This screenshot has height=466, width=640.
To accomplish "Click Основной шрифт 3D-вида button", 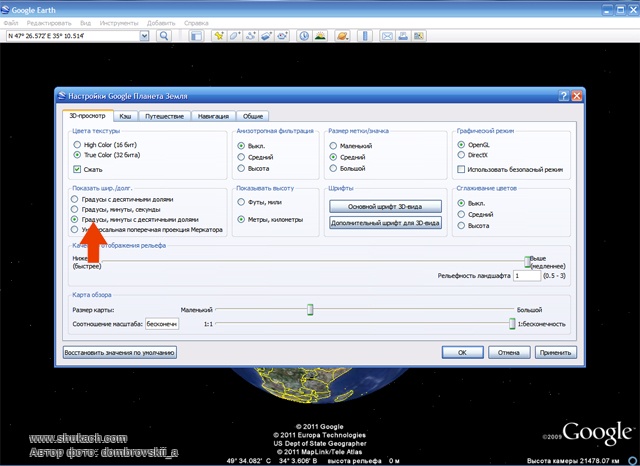I will (x=385, y=206).
